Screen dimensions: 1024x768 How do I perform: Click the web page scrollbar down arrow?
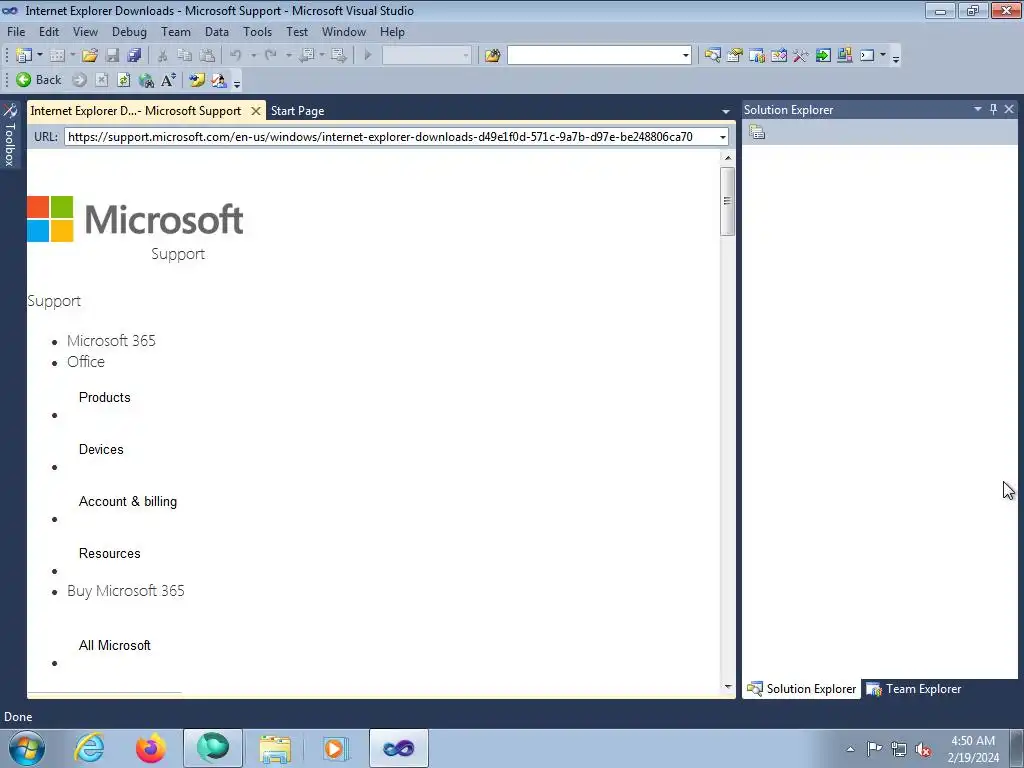(x=728, y=686)
